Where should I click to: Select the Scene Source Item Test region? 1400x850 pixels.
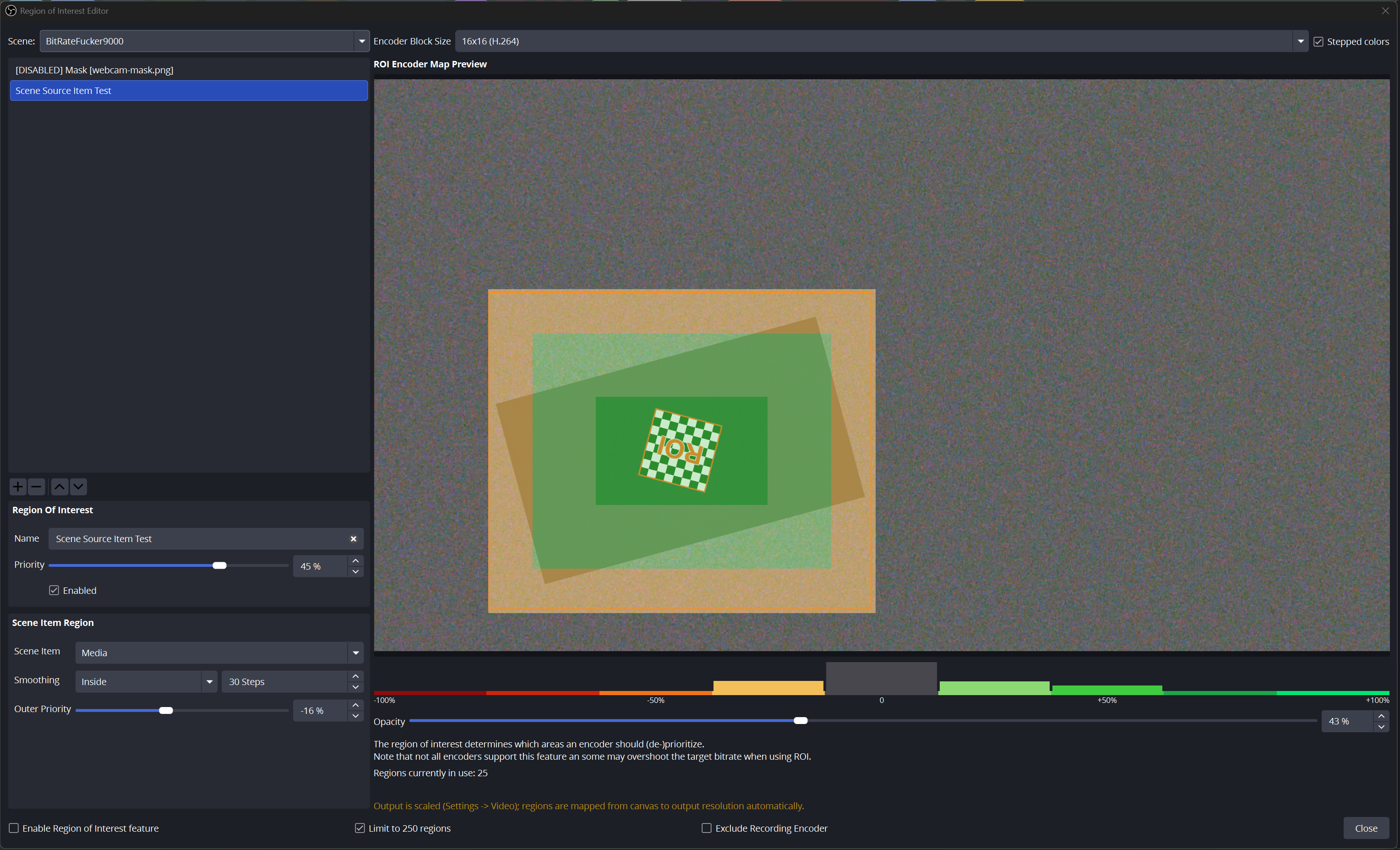(189, 90)
